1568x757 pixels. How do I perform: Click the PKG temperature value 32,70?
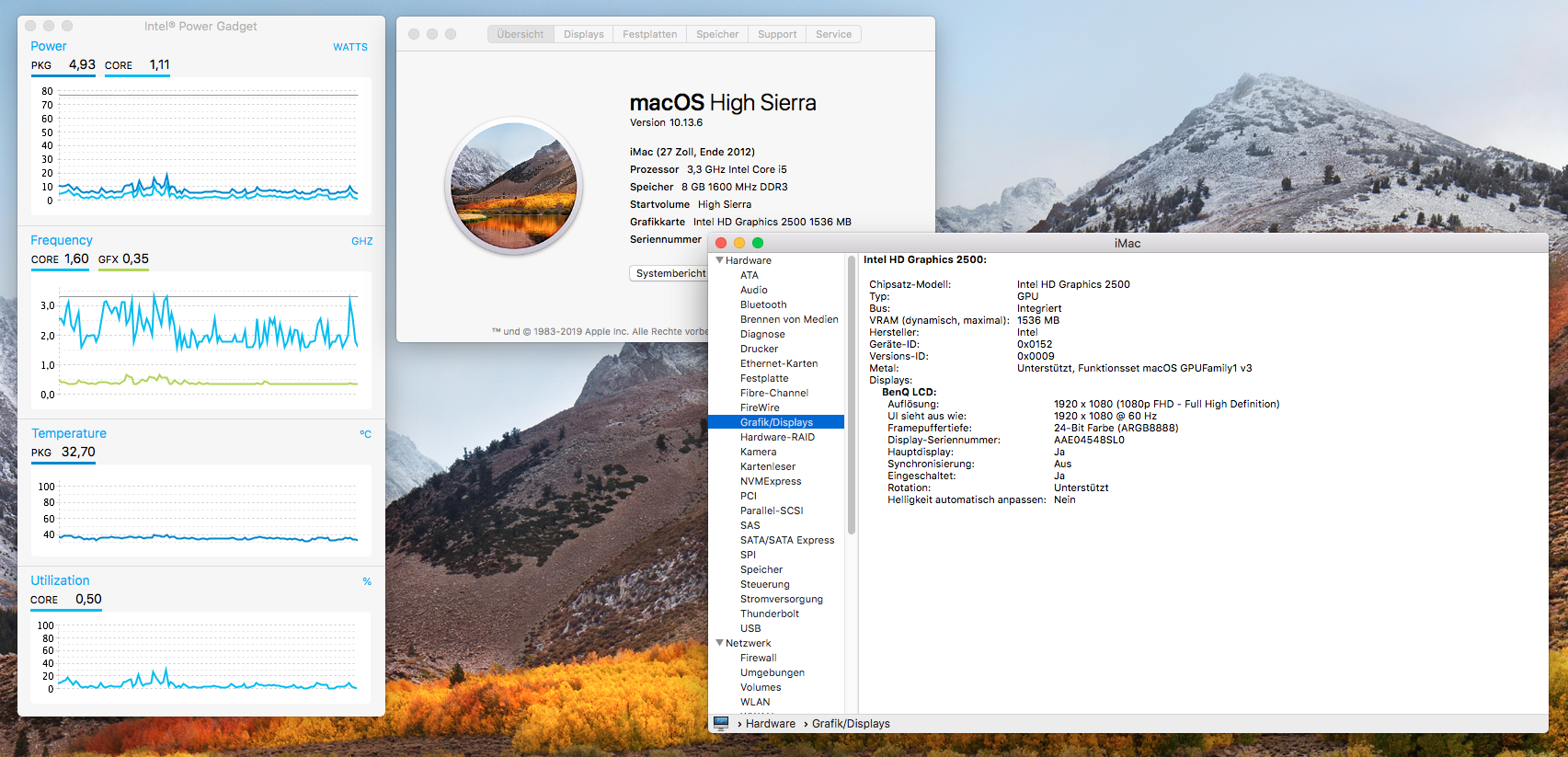78,452
